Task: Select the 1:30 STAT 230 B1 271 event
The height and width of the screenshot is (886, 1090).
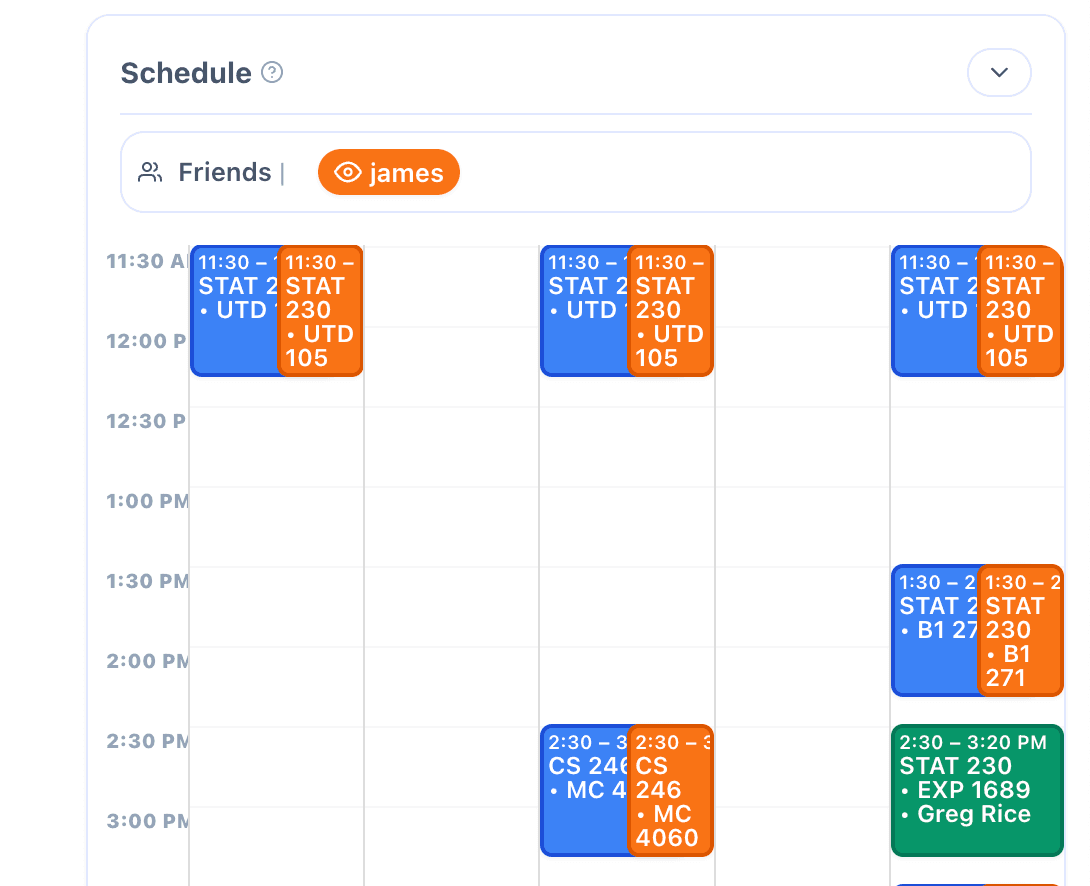Action: [935, 630]
